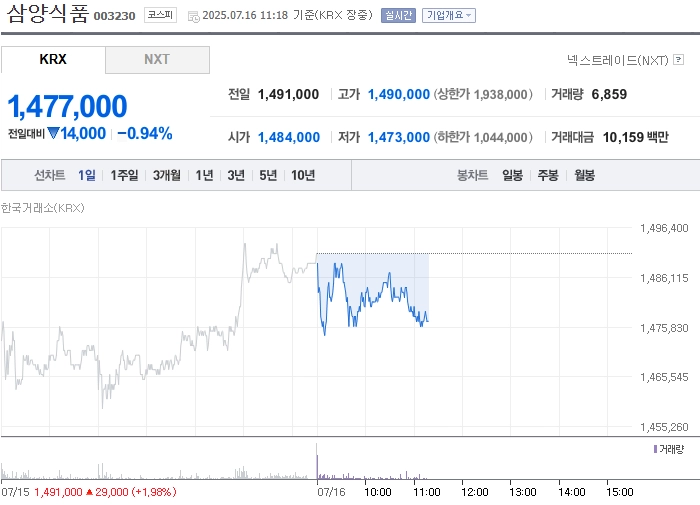Click the 07/15 date label
Viewport: 700px width, 505px height.
[x=15, y=492]
